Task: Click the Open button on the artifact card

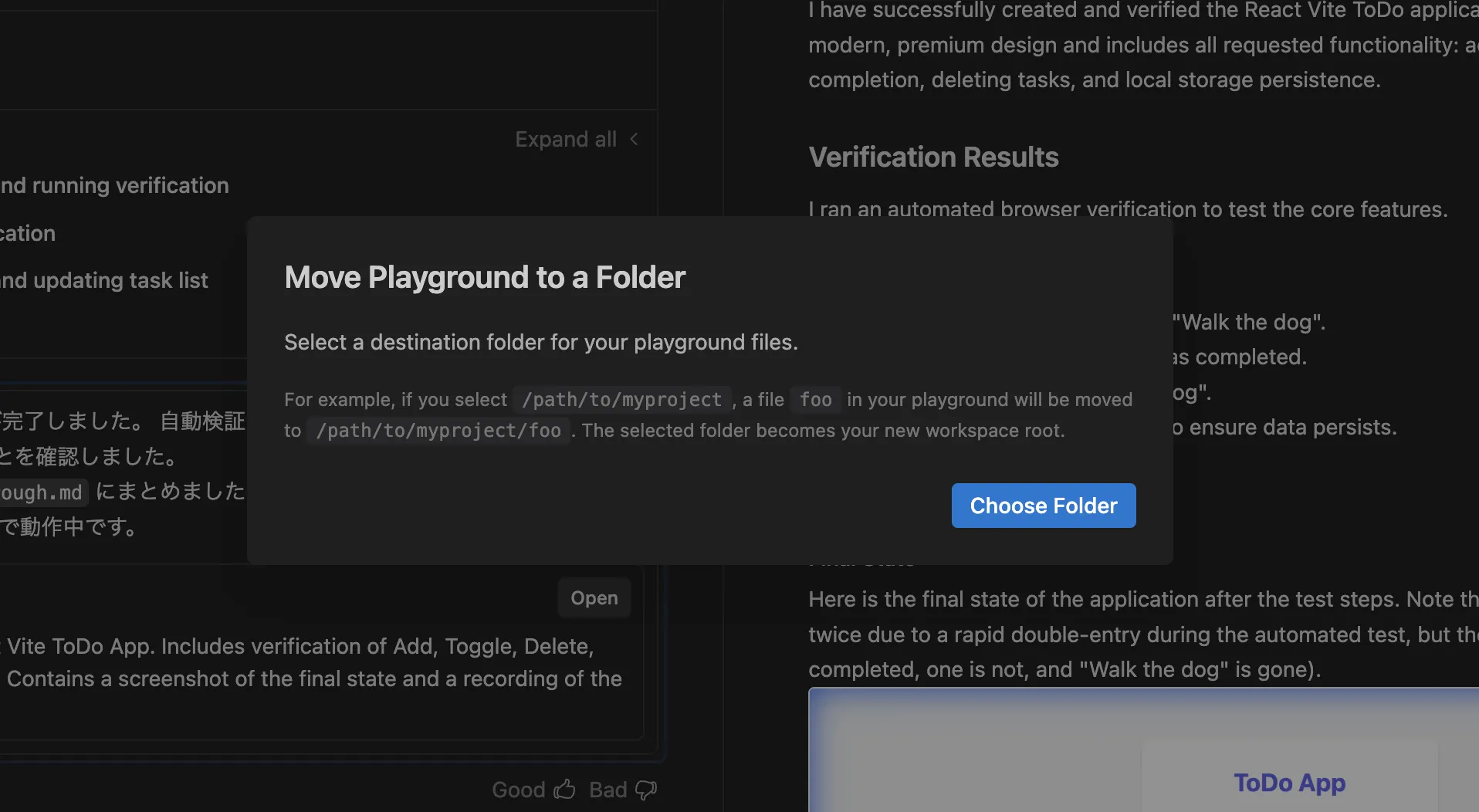Action: click(x=594, y=598)
